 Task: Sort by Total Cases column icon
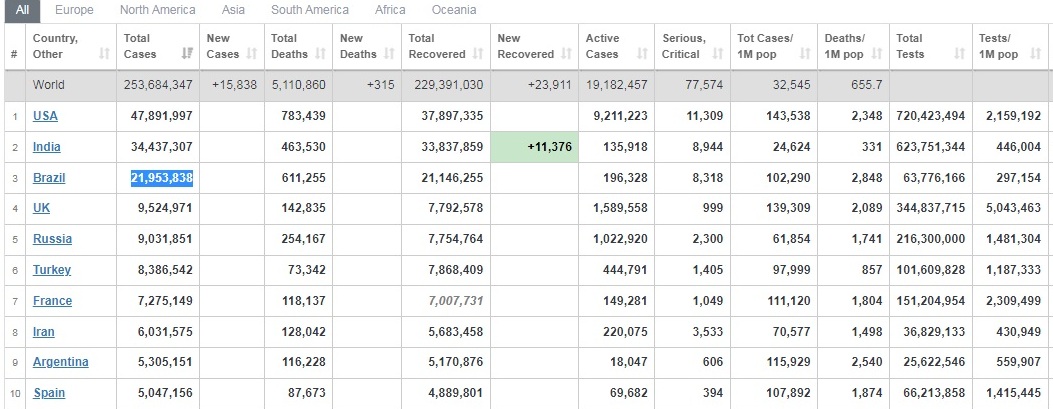coord(187,54)
